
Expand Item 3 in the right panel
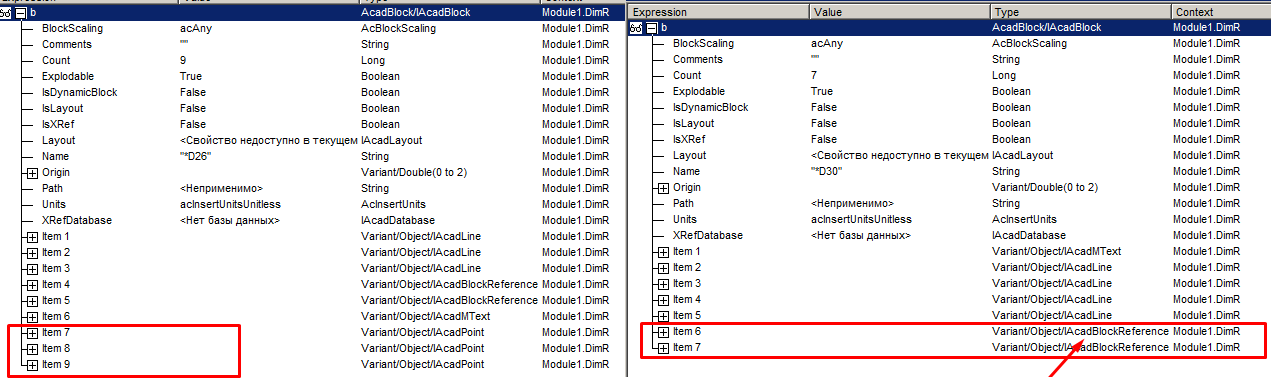coord(663,283)
